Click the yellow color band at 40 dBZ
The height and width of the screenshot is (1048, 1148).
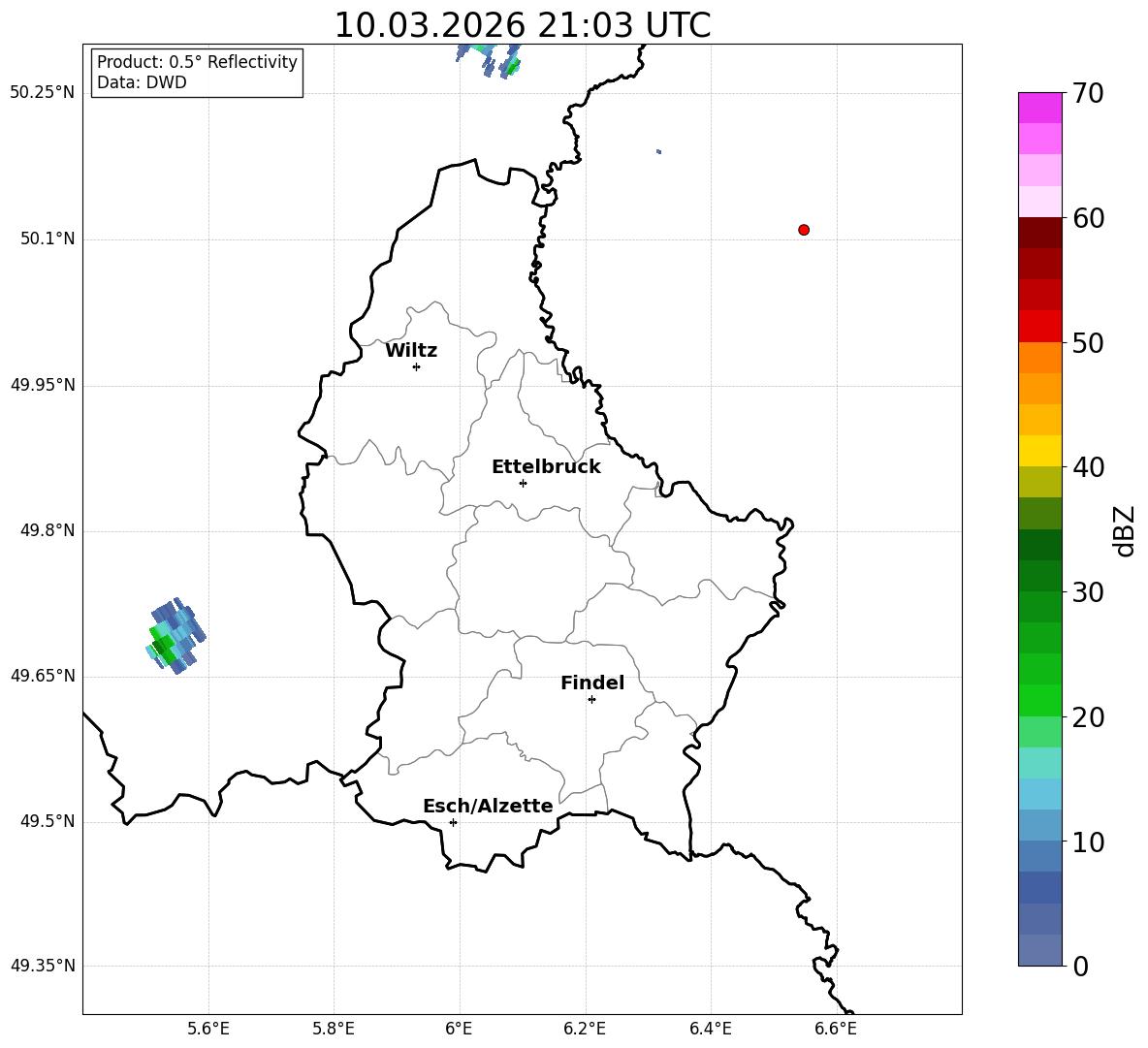(x=1039, y=451)
